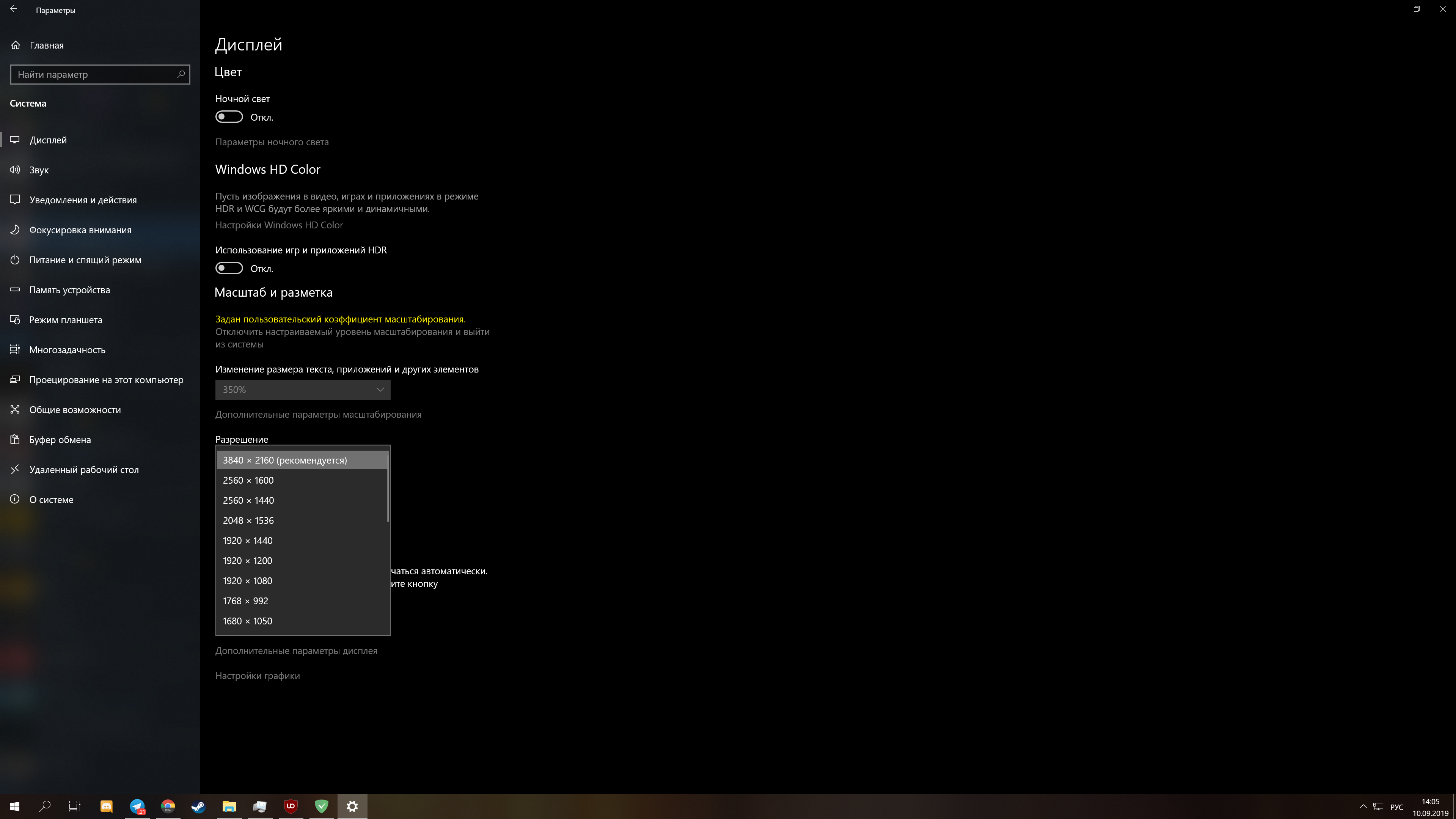Show hidden icons in system tray

[x=1363, y=806]
